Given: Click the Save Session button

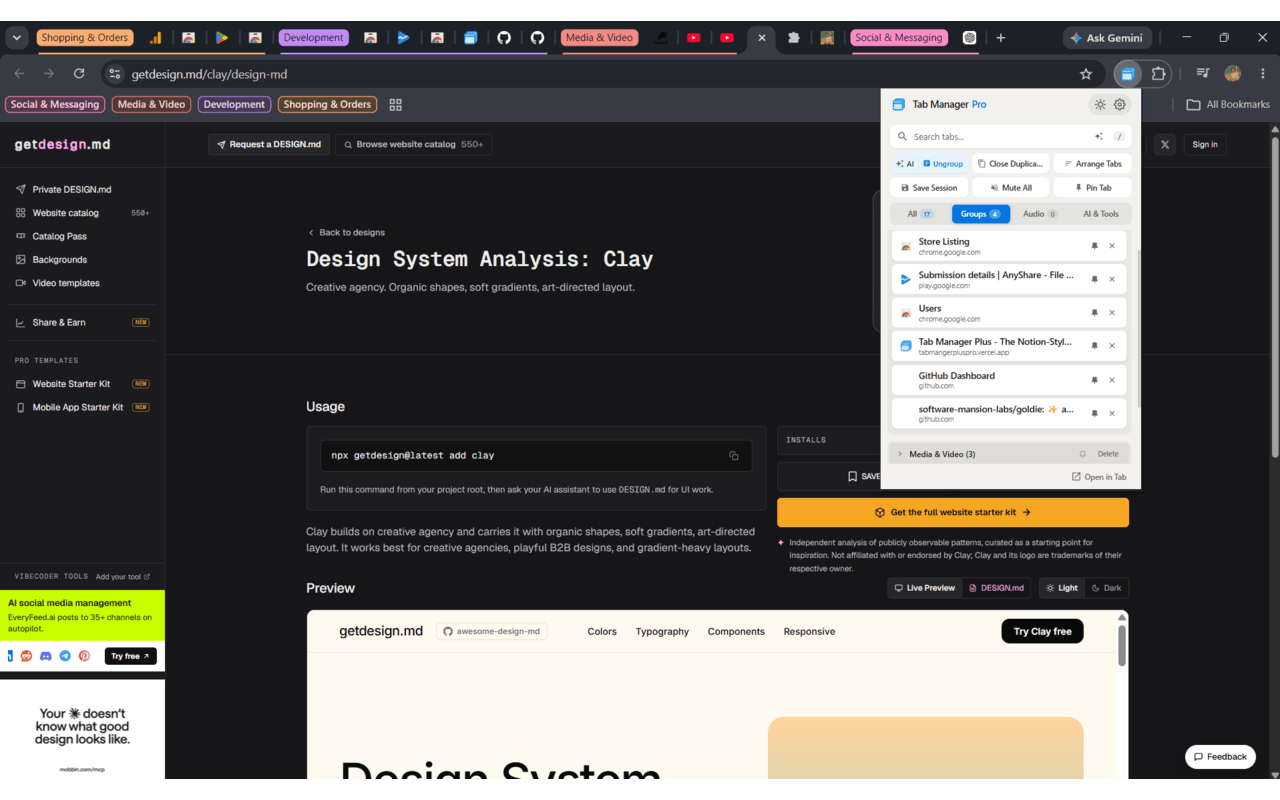Looking at the screenshot, I should [929, 188].
